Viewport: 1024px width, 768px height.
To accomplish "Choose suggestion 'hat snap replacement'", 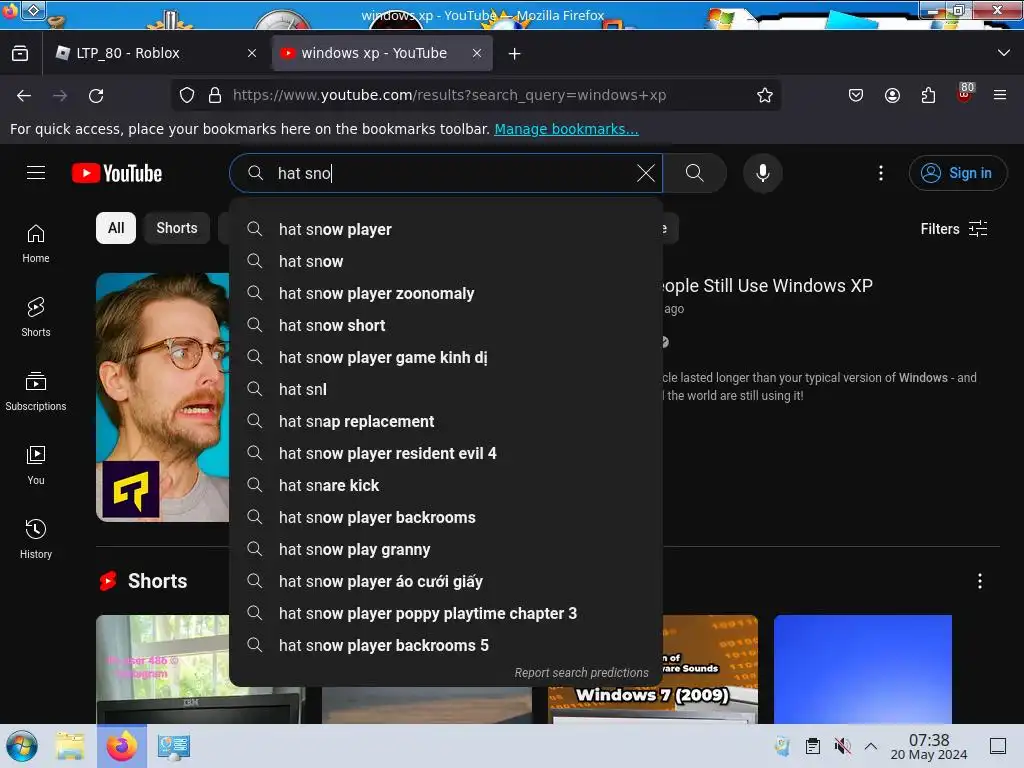I will tap(446, 421).
